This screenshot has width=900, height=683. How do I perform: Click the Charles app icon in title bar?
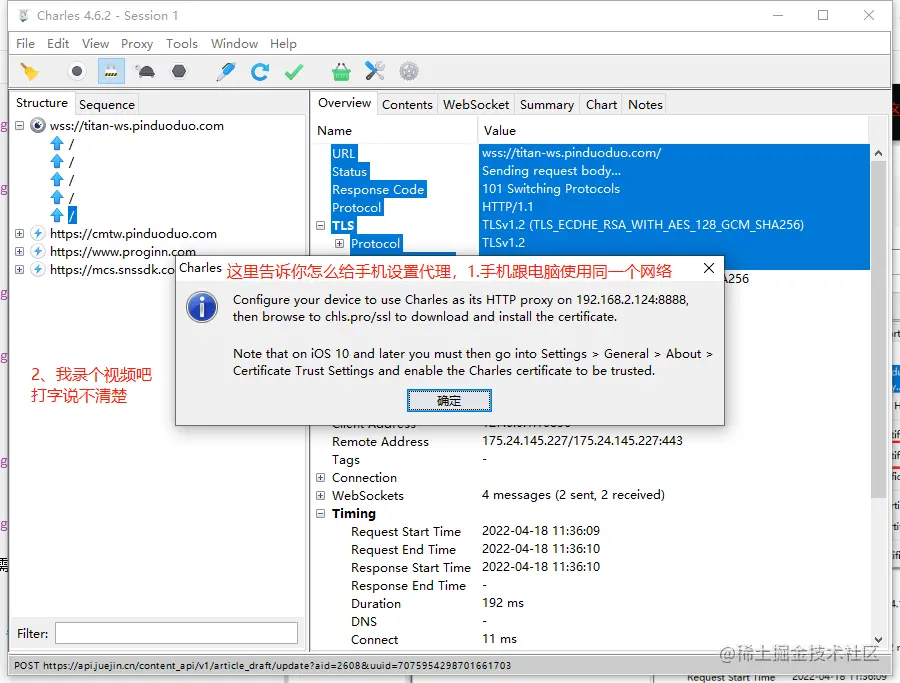(24, 15)
